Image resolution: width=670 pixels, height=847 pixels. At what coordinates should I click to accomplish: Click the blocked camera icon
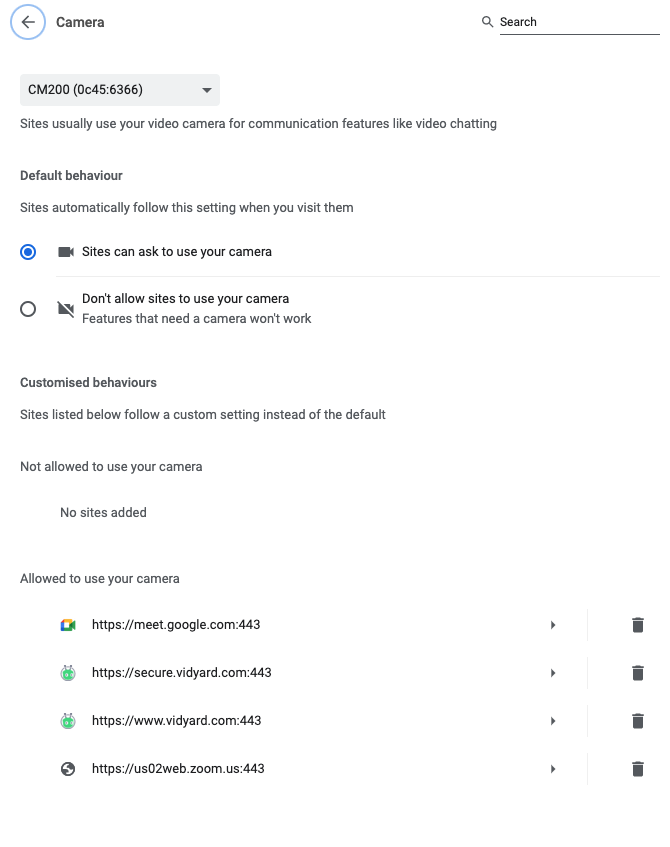coord(66,309)
